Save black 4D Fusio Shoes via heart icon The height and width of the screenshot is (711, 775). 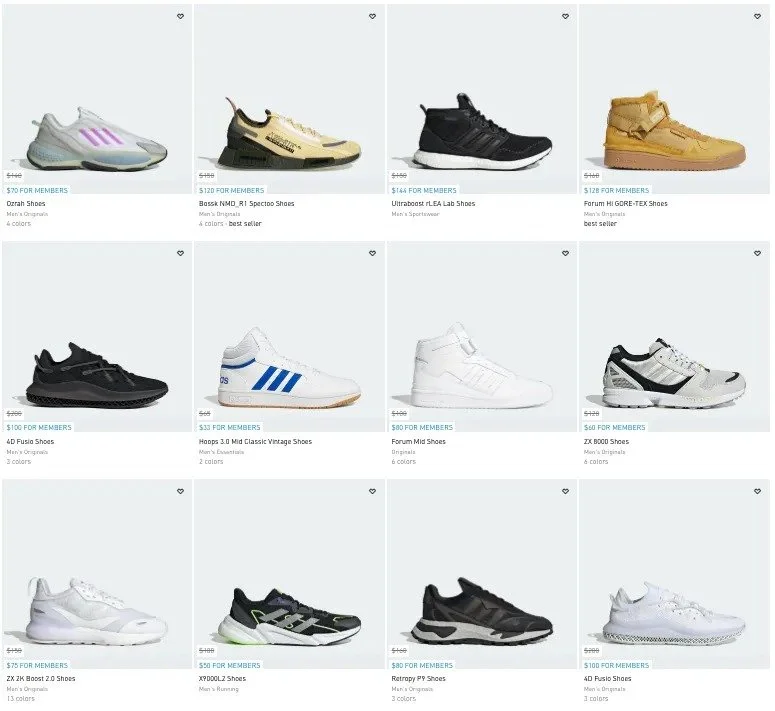click(x=180, y=253)
